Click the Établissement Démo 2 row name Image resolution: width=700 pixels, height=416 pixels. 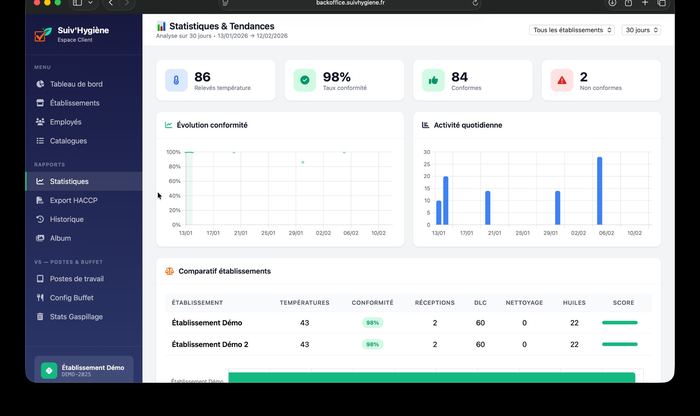tap(210, 344)
